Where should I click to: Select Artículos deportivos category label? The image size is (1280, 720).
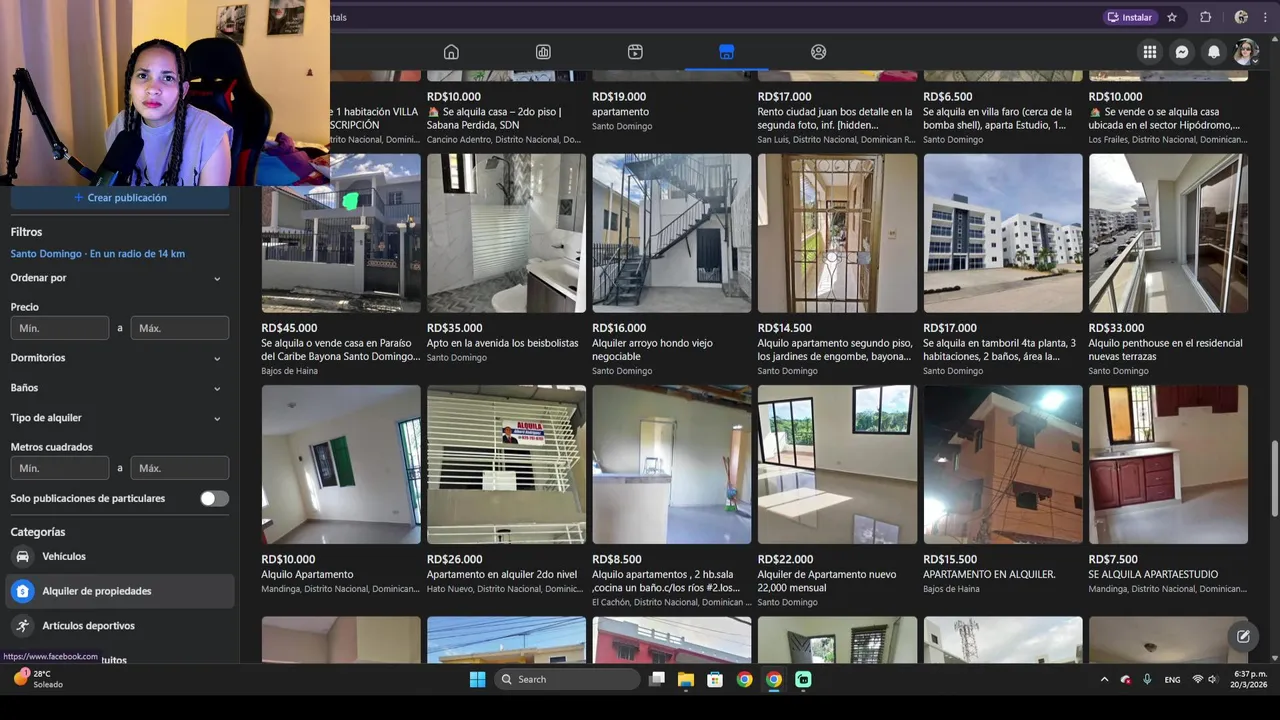[88, 626]
